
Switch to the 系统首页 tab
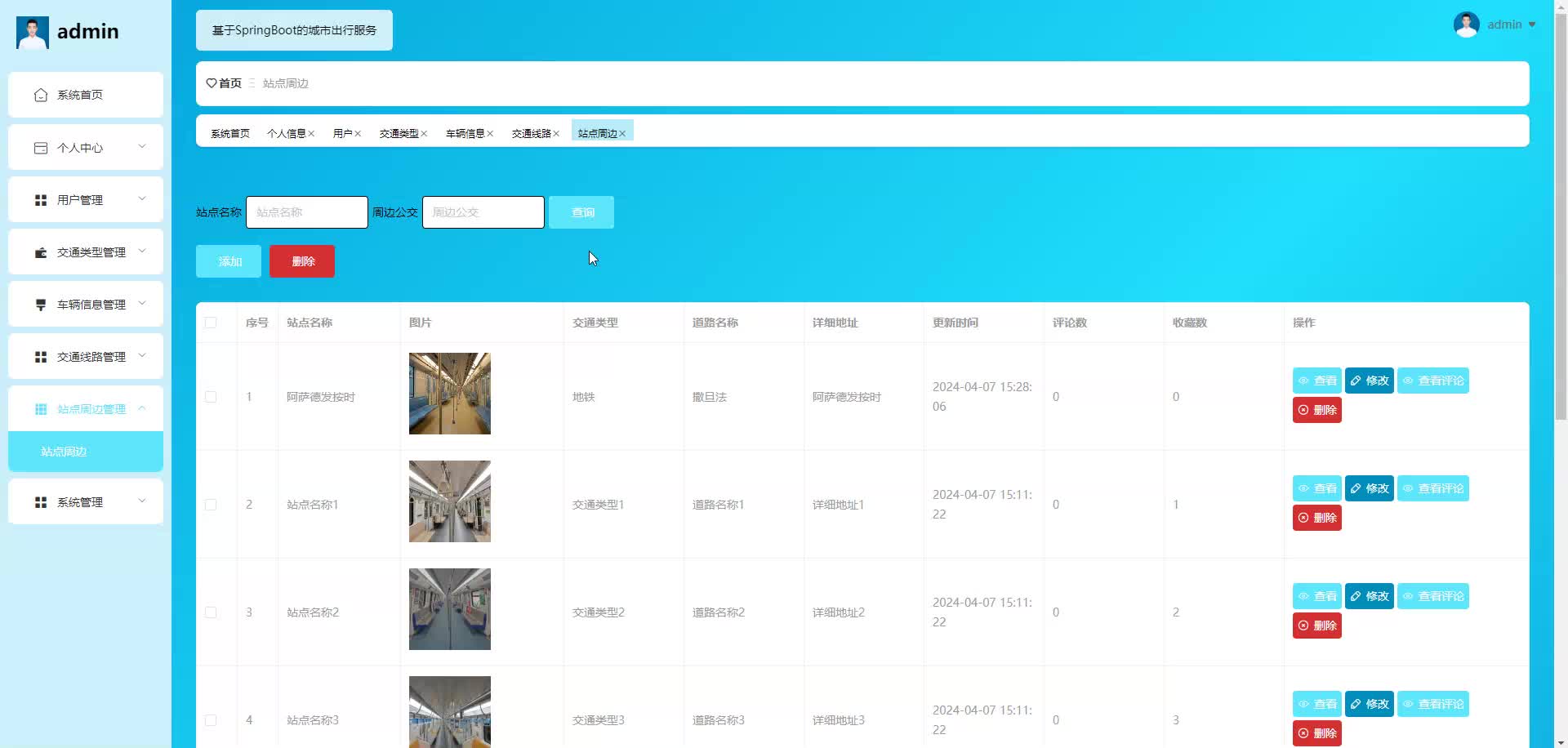pos(230,134)
